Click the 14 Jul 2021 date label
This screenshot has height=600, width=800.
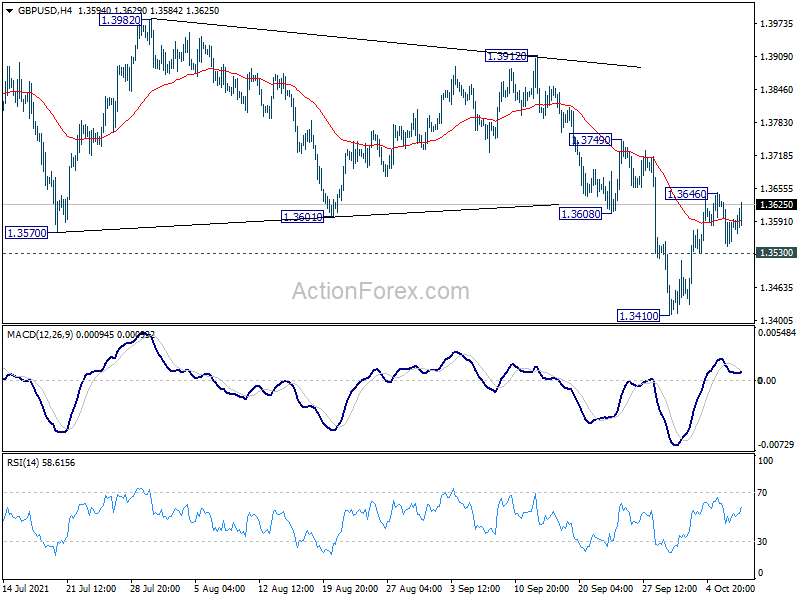(26, 588)
